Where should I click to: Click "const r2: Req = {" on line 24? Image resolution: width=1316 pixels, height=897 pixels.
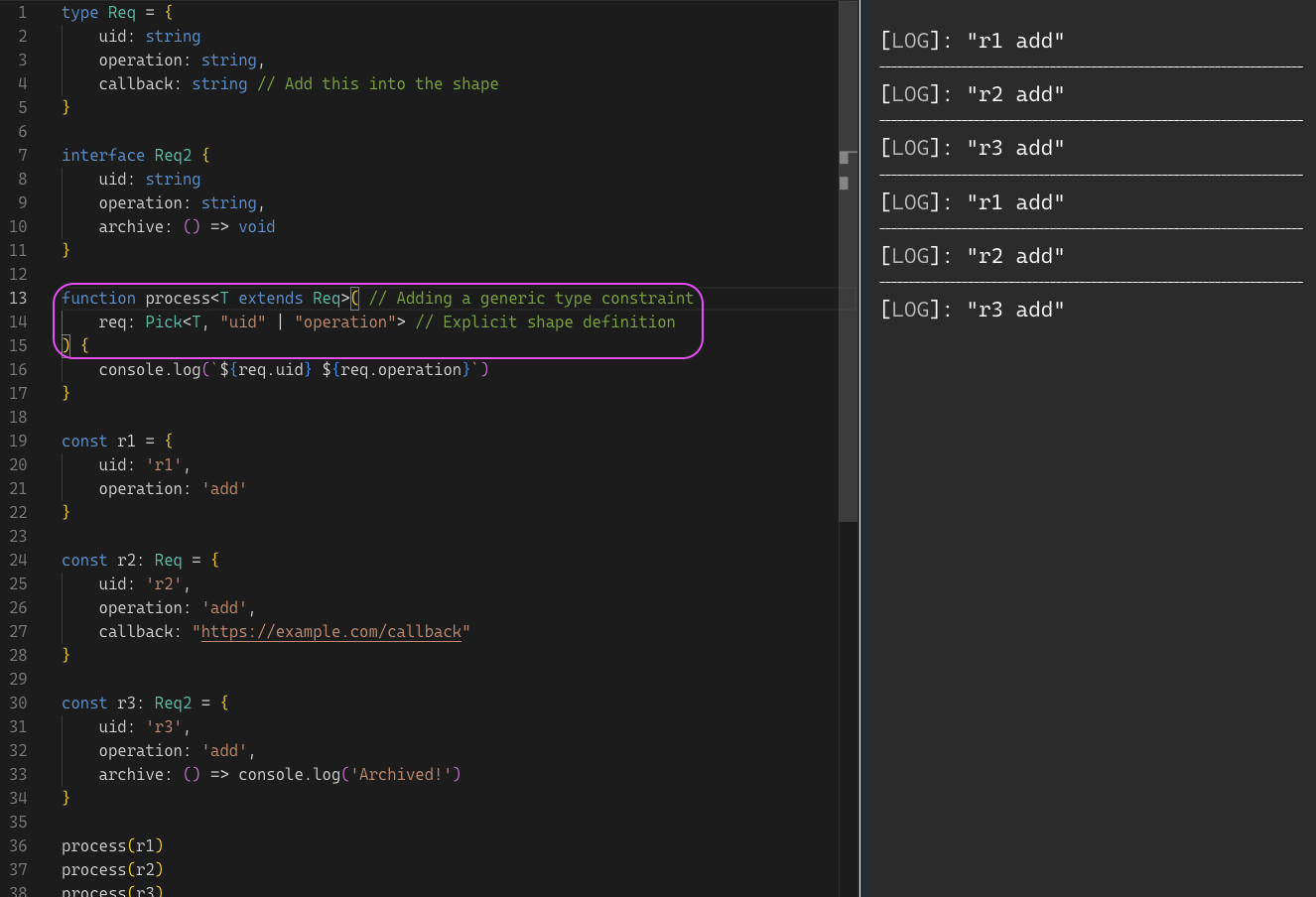coord(140,560)
